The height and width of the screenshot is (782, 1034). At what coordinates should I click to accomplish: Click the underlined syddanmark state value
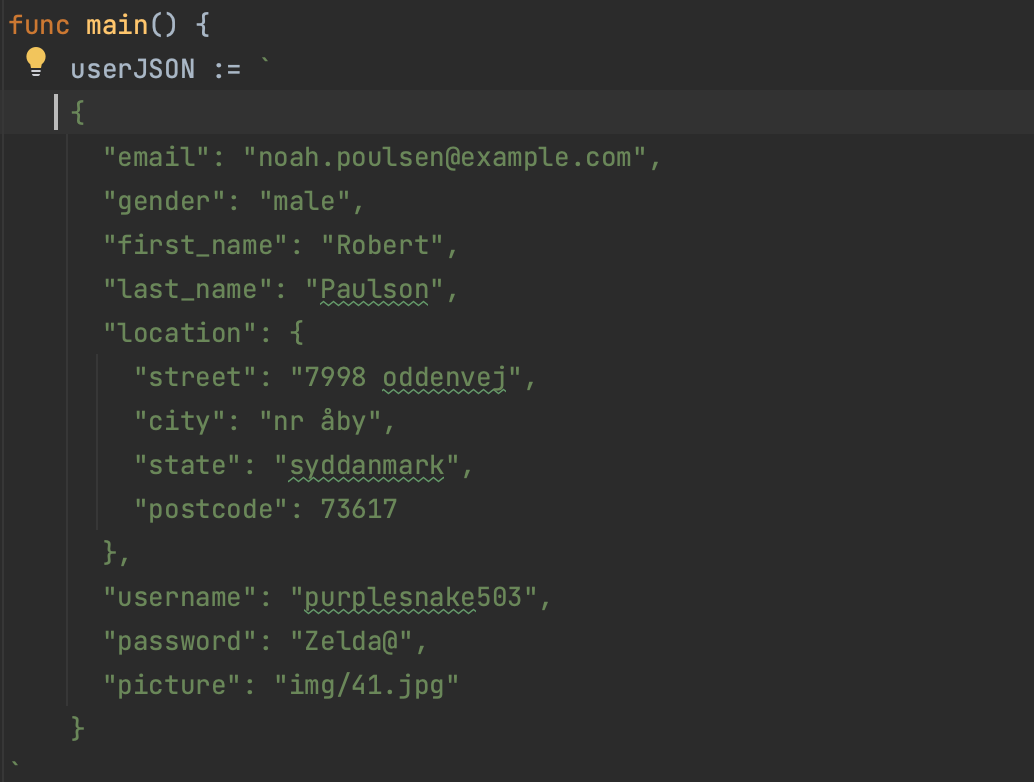click(366, 465)
